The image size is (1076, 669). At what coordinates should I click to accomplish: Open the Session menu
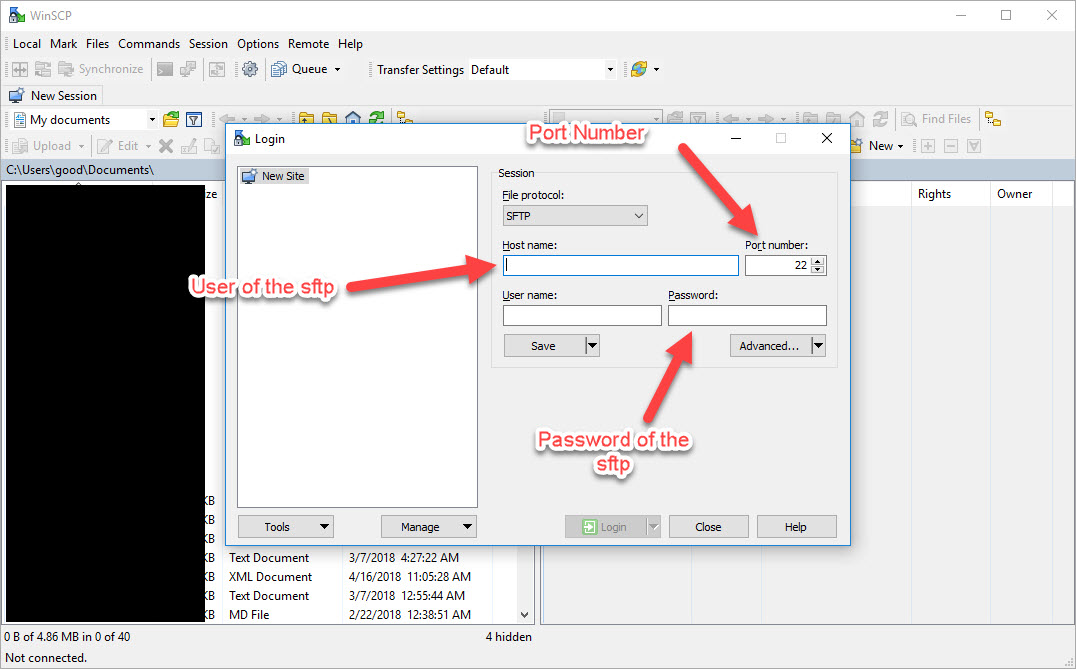[x=208, y=44]
